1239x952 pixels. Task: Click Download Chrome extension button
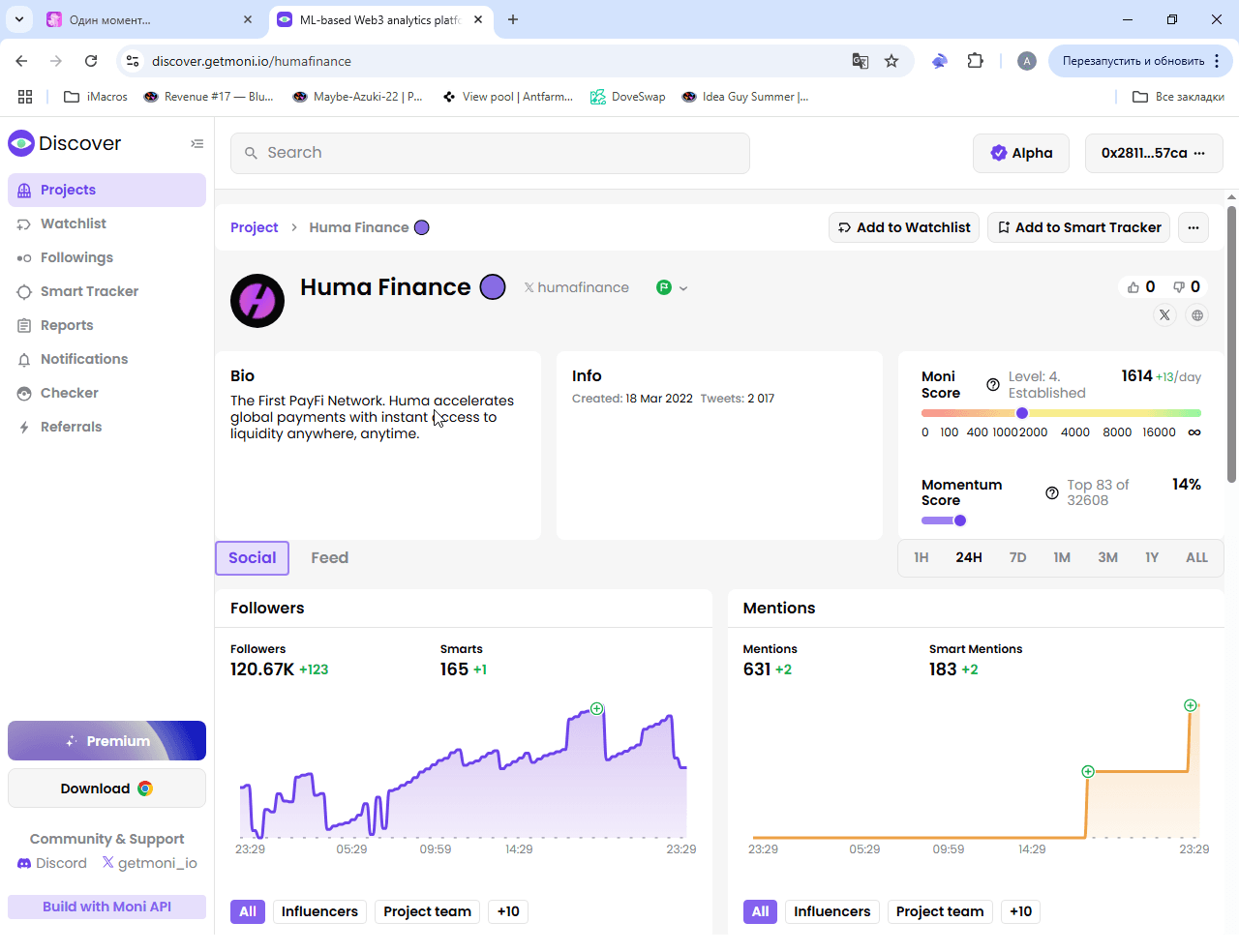106,788
